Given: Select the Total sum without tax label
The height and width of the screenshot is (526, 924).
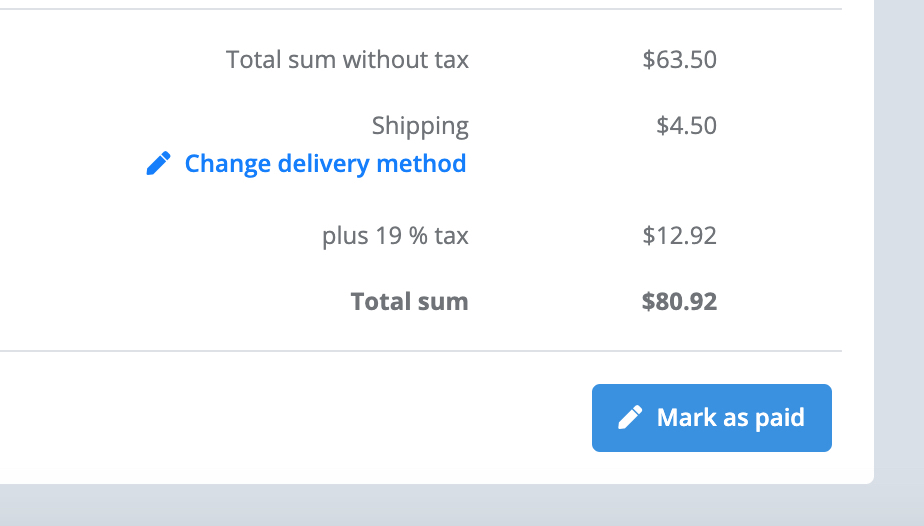Looking at the screenshot, I should tap(348, 59).
